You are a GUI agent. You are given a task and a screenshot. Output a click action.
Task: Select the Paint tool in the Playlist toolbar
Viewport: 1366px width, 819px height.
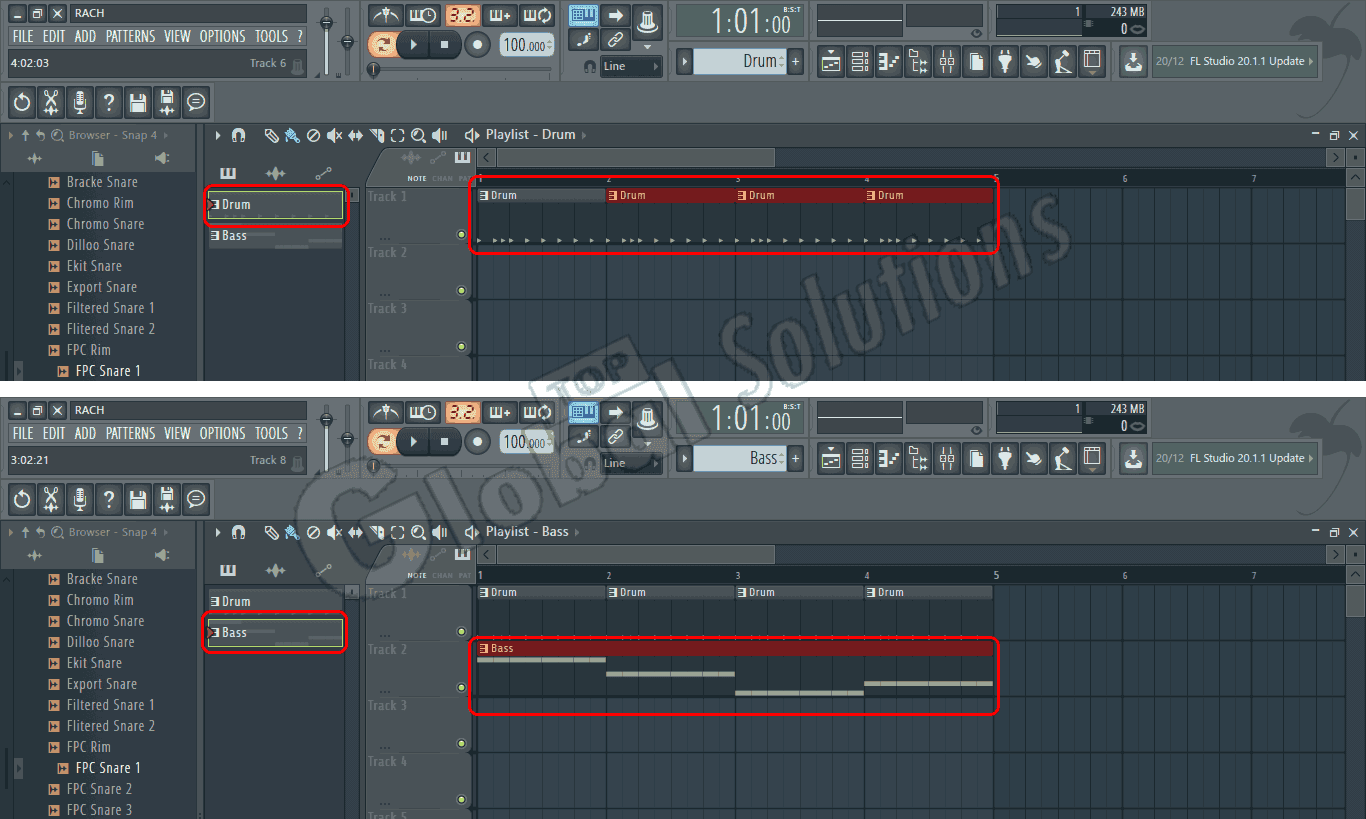291,134
